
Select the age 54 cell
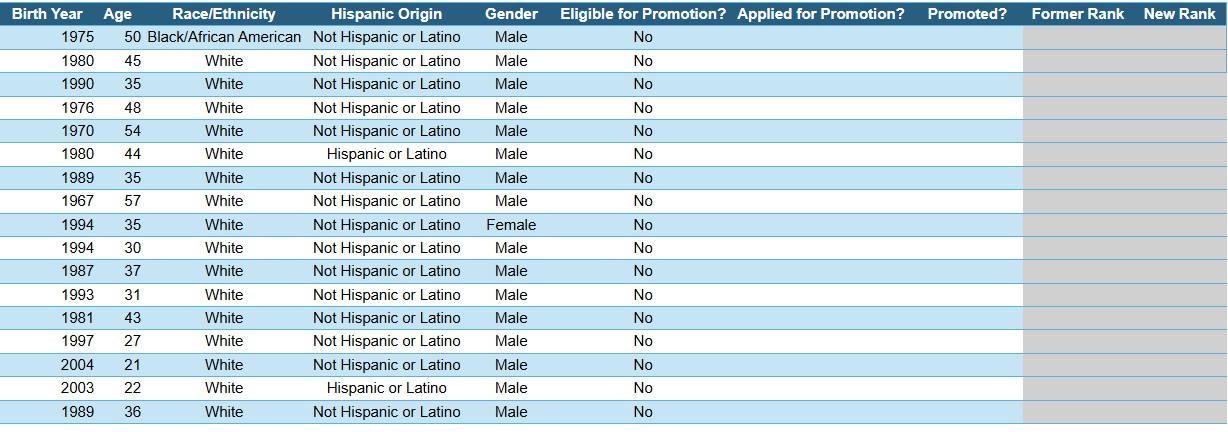coord(132,131)
